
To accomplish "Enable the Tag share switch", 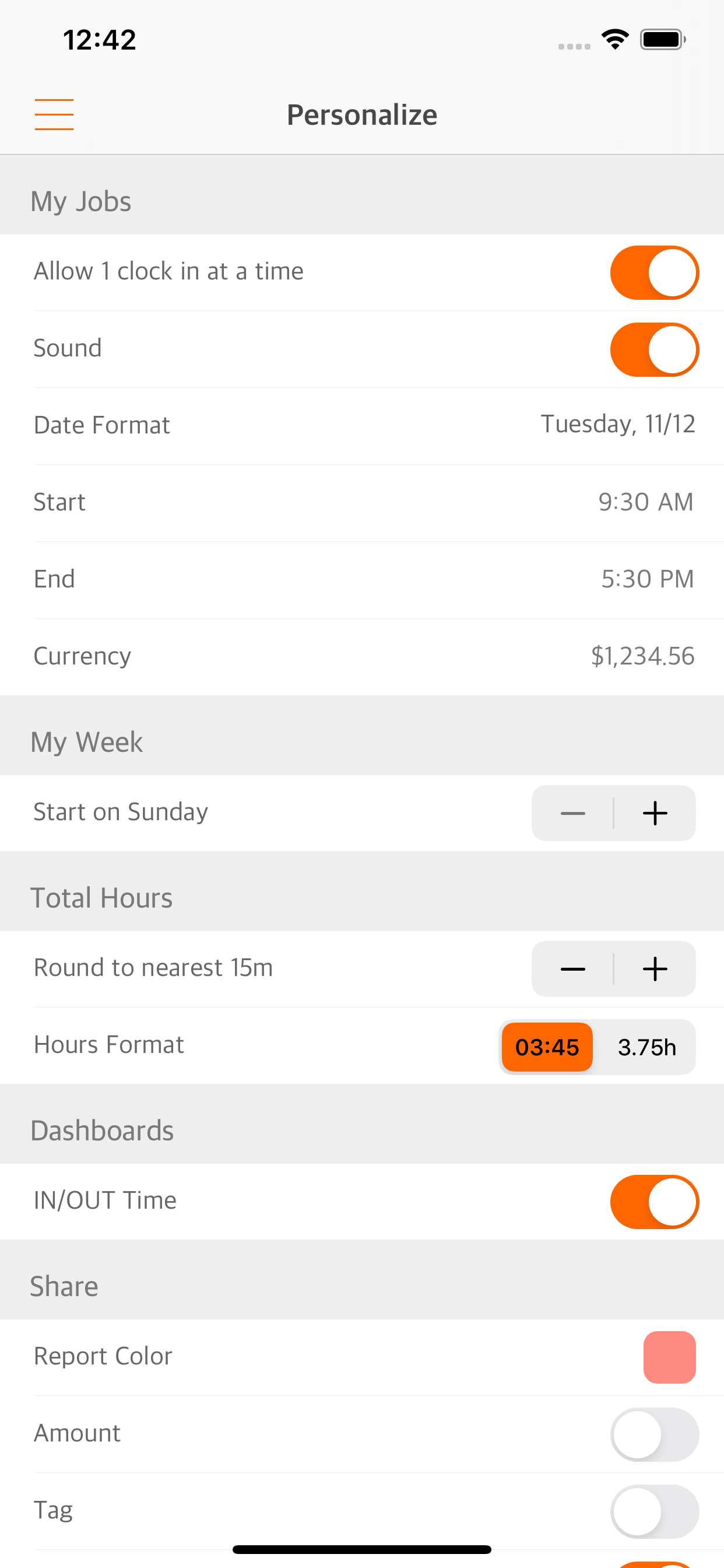I will [x=655, y=1511].
